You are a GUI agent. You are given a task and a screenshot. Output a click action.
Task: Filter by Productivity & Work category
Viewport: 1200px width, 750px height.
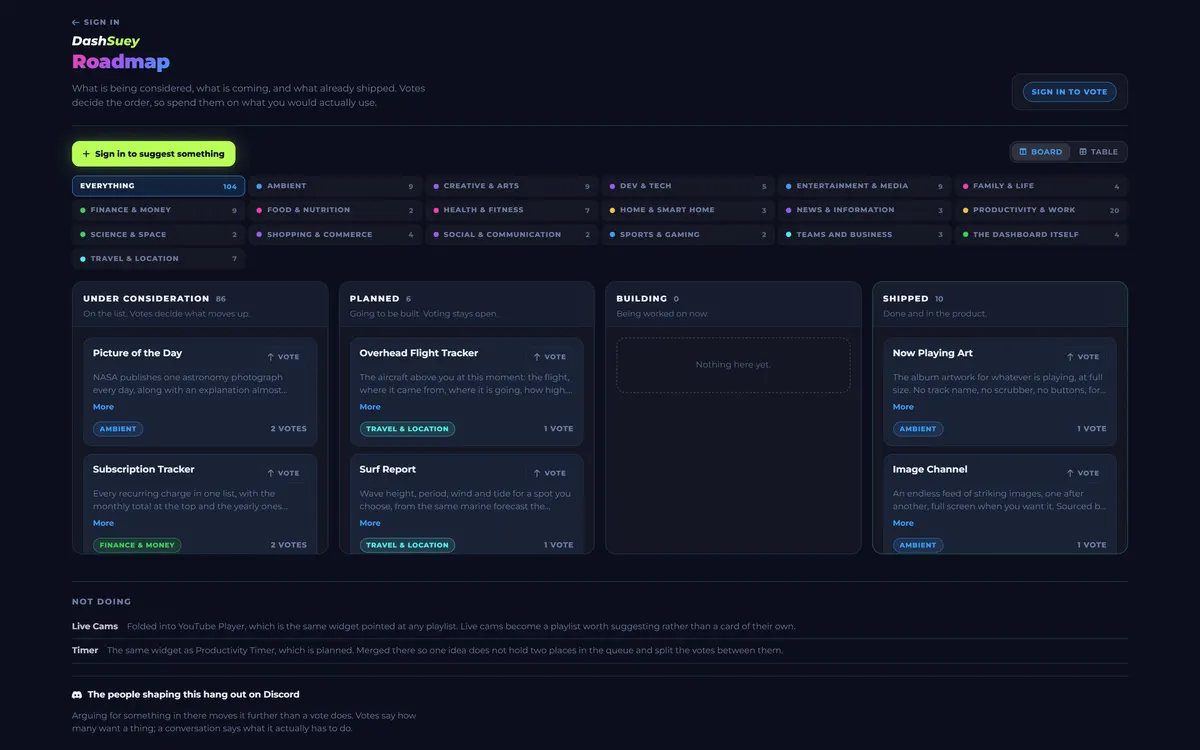tap(1041, 210)
